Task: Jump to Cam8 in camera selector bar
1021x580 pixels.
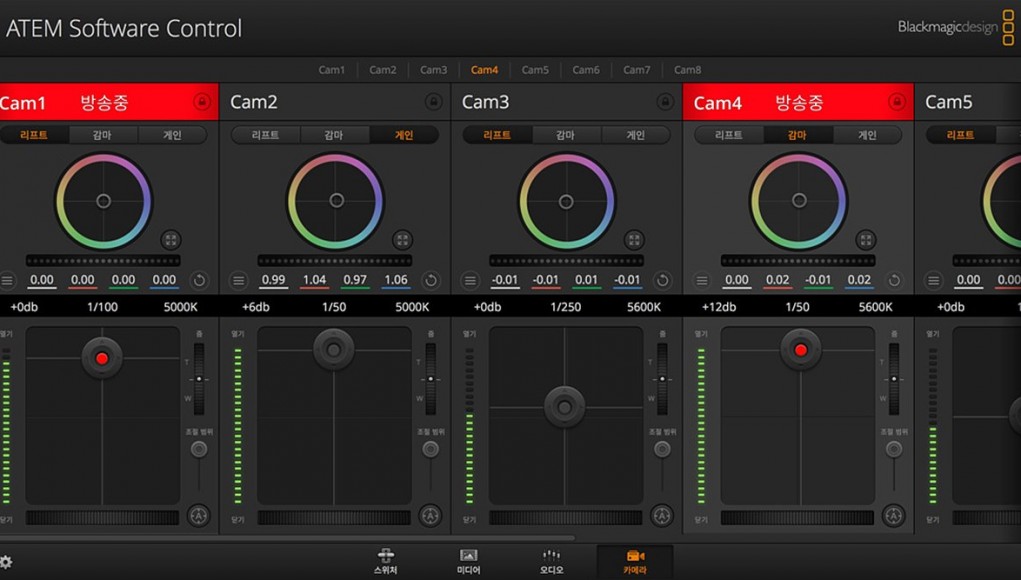Action: pyautogui.click(x=687, y=70)
